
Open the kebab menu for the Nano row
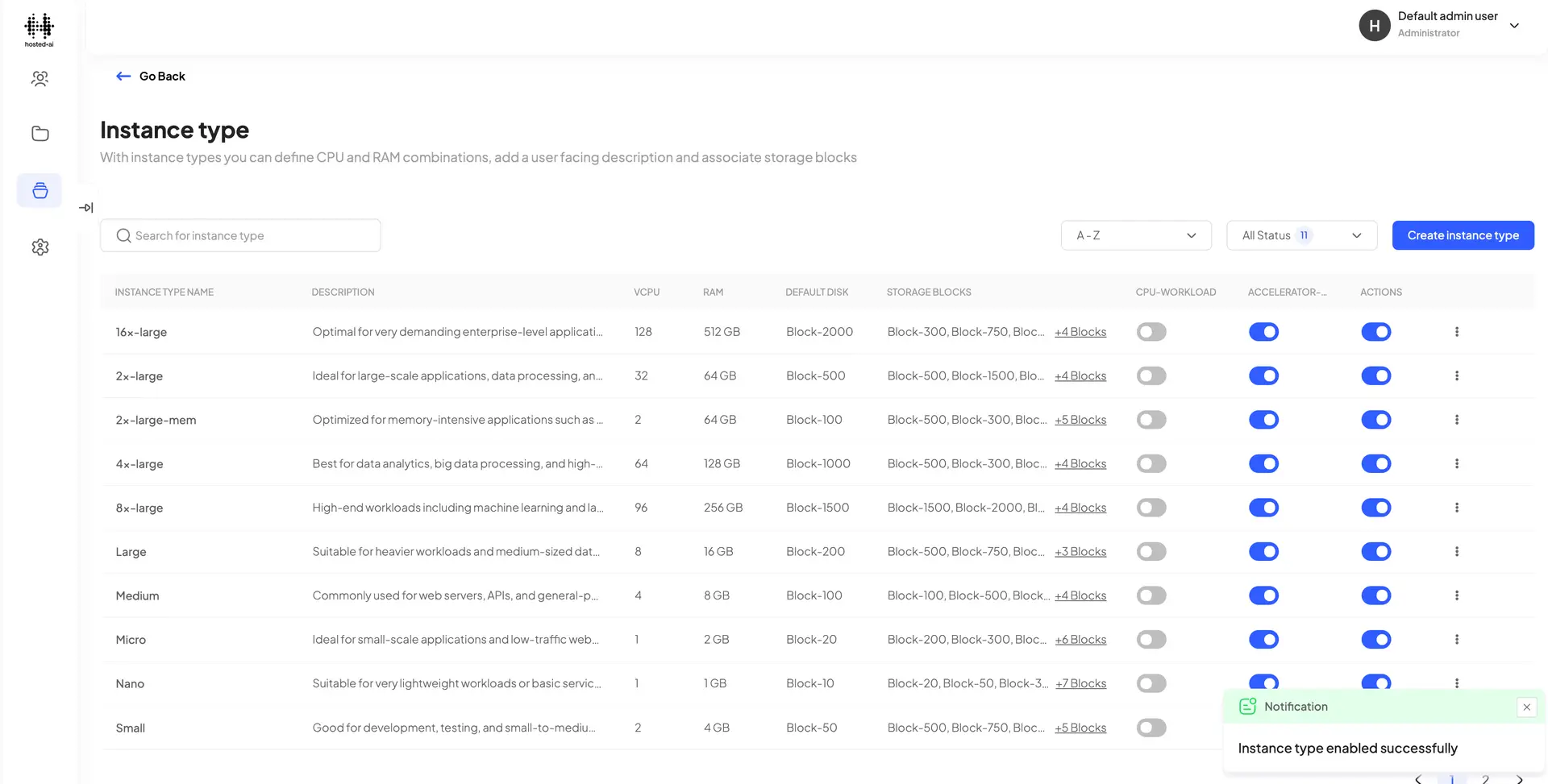(x=1457, y=682)
